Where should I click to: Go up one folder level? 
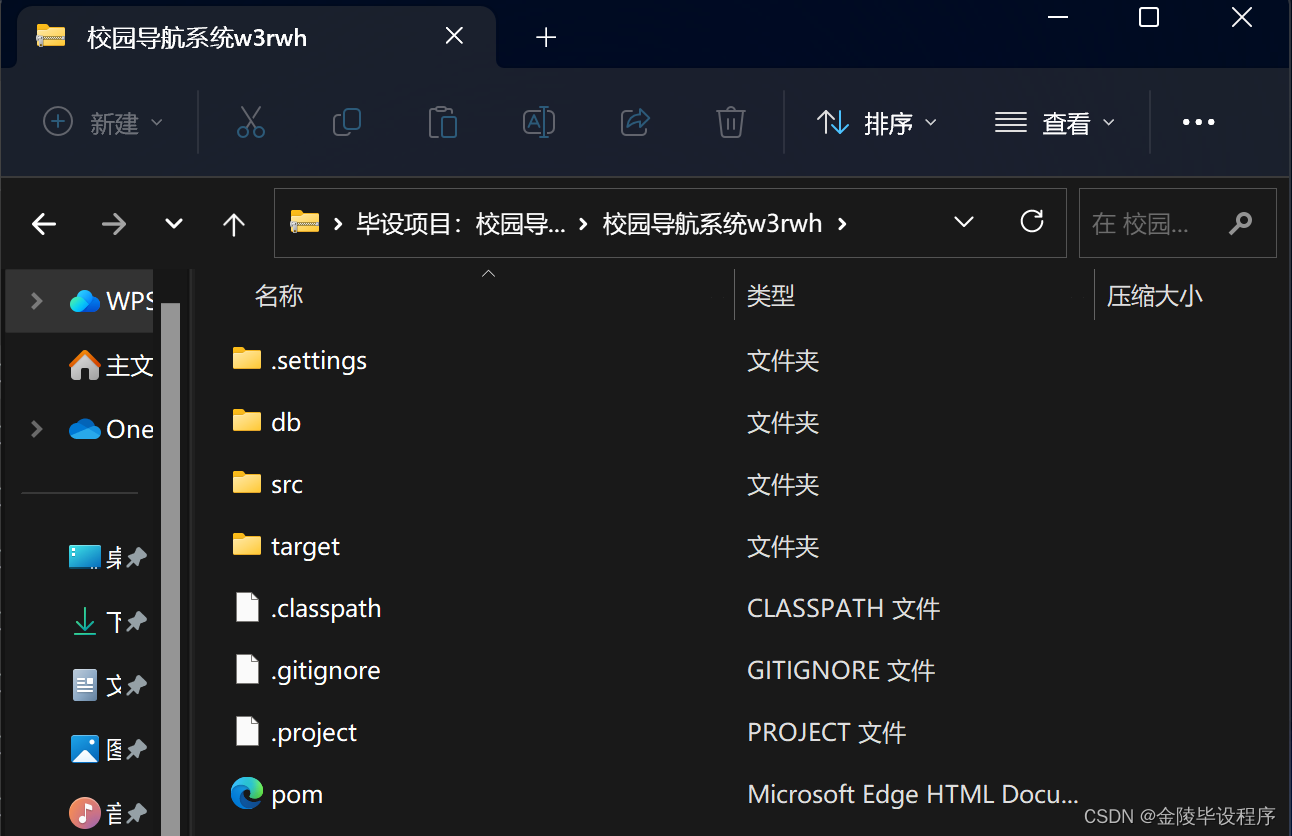233,223
